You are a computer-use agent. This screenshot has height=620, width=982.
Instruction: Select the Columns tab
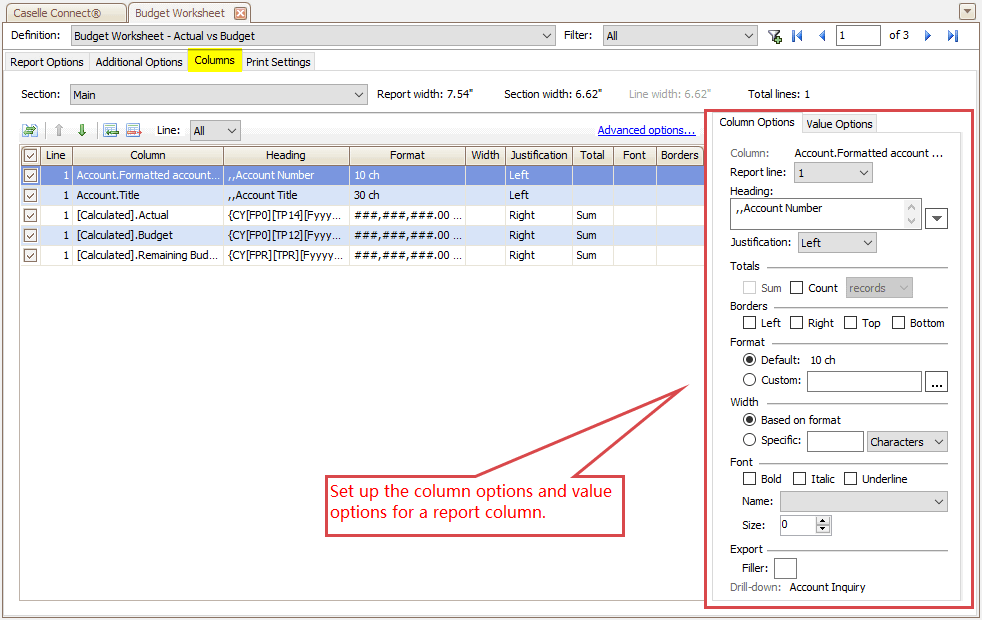click(x=214, y=61)
